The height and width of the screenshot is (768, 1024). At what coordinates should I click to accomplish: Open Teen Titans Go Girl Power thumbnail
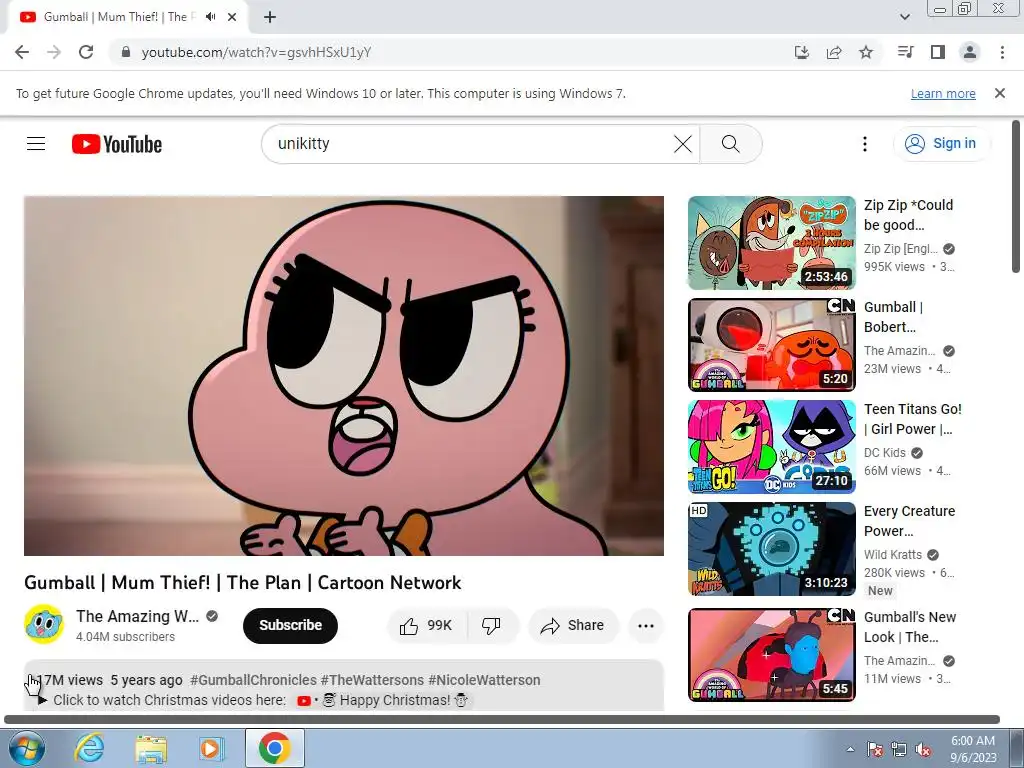[x=771, y=447]
